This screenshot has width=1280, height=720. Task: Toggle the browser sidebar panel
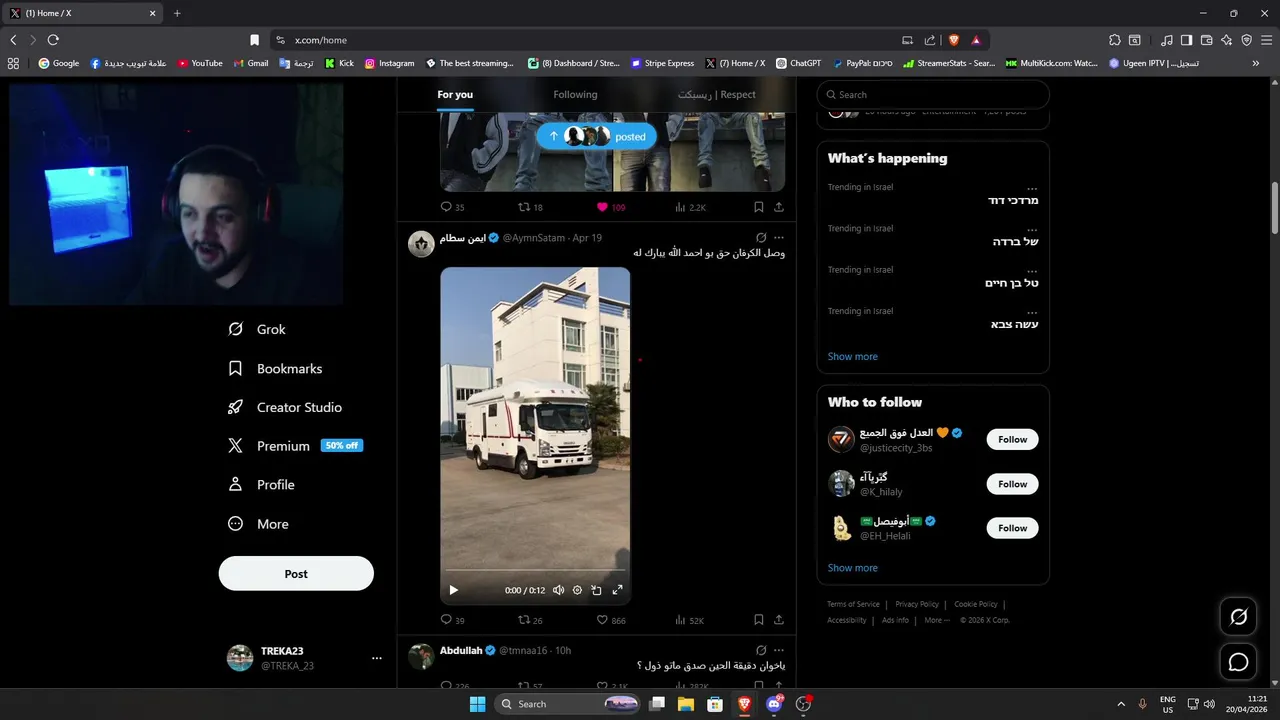pyautogui.click(x=1186, y=40)
